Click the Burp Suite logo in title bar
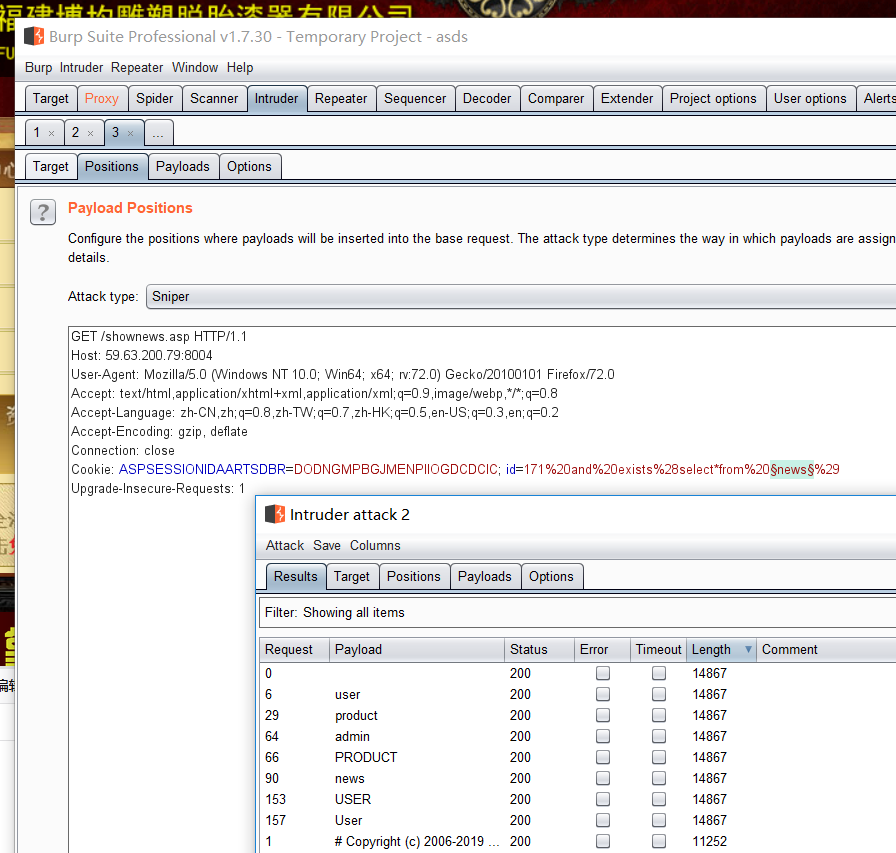Viewport: 896px width, 853px height. tap(34, 36)
